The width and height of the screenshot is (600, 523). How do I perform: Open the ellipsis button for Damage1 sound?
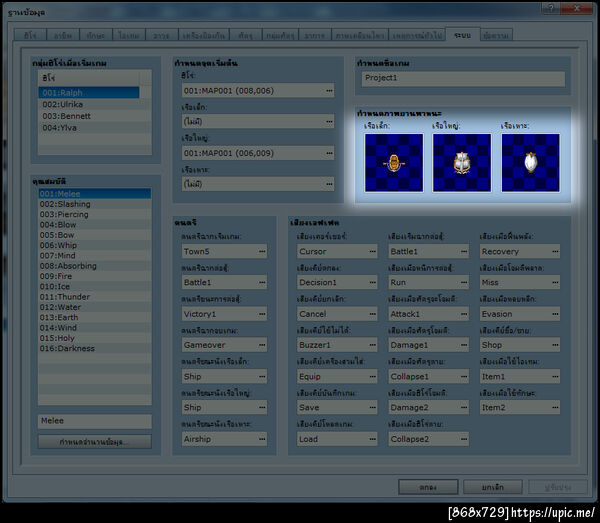tap(464, 345)
